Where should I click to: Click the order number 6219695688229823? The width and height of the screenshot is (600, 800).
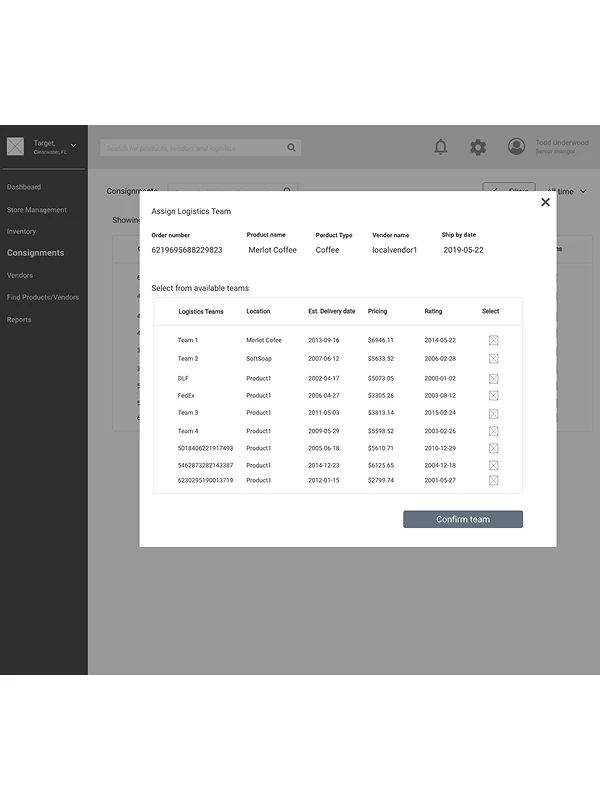pos(187,250)
